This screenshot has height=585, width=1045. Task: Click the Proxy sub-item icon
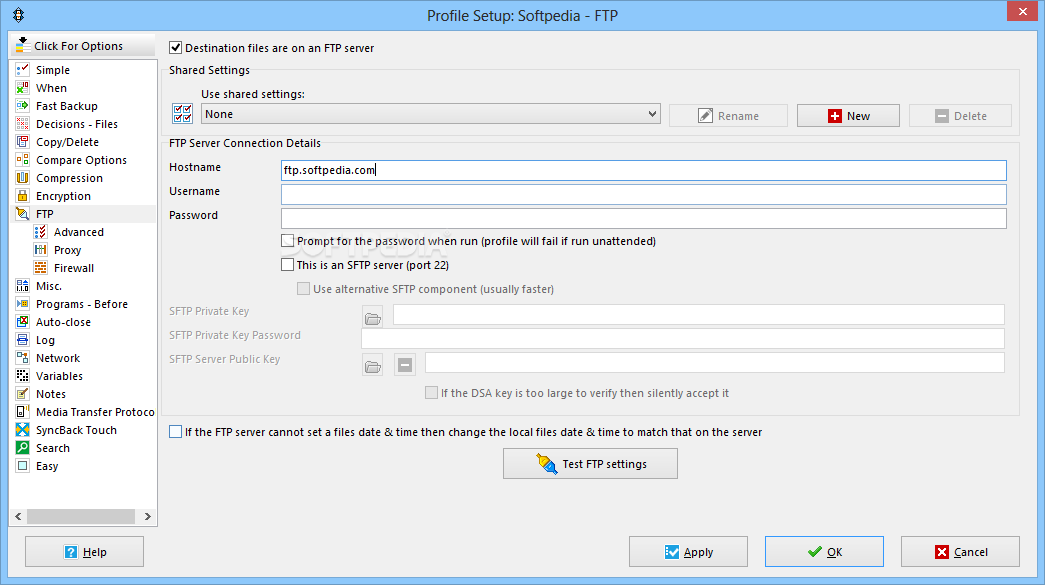(41, 249)
